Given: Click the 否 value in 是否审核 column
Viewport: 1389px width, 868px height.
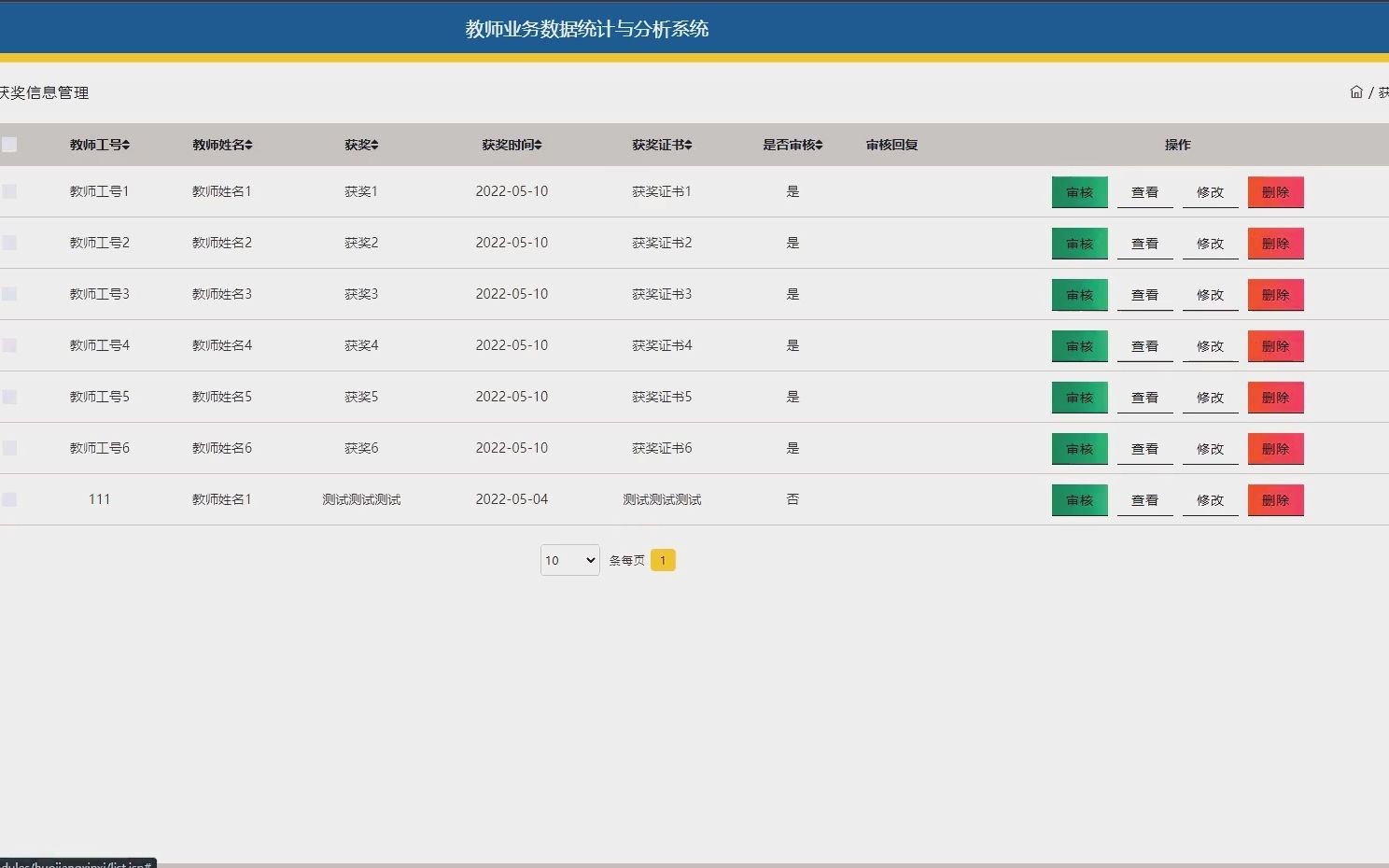Looking at the screenshot, I should [x=793, y=499].
